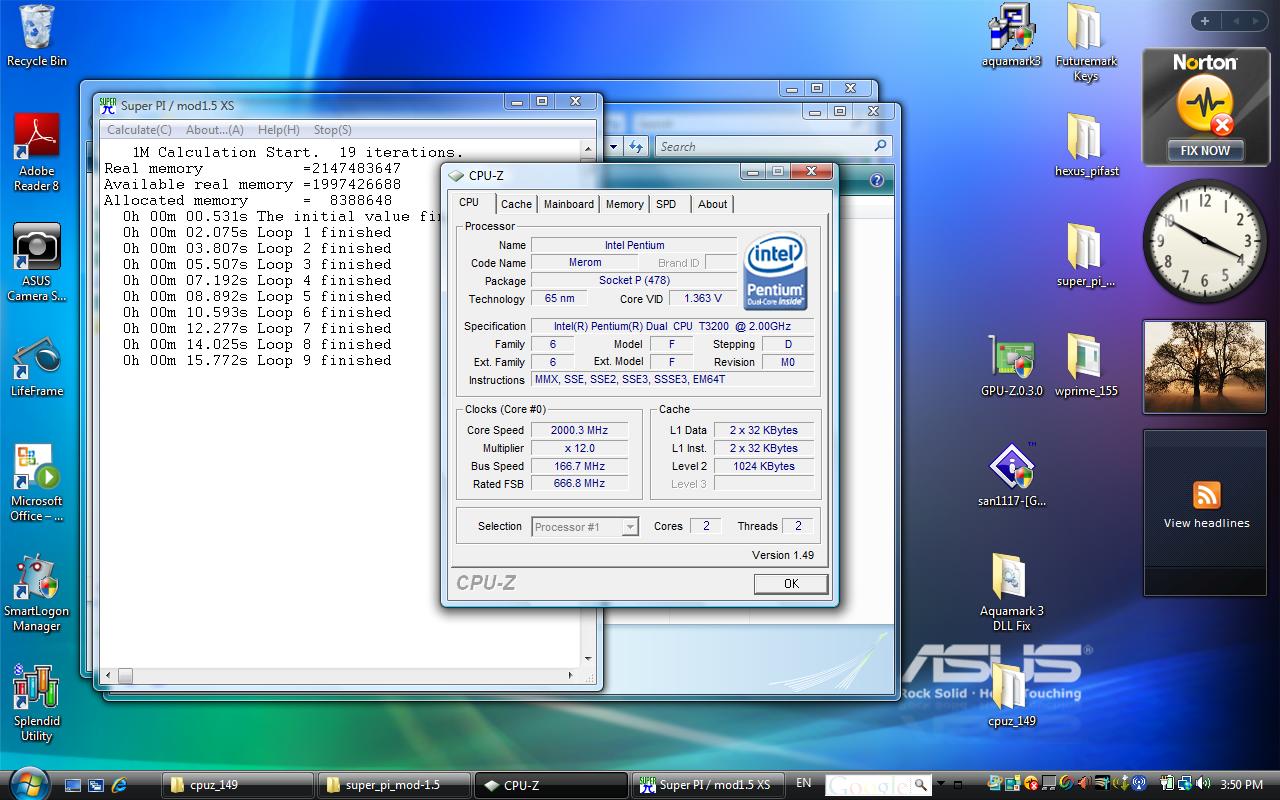Screen dimensions: 1280x800
Task: Click the Google search box in taskbar
Action: click(x=869, y=785)
